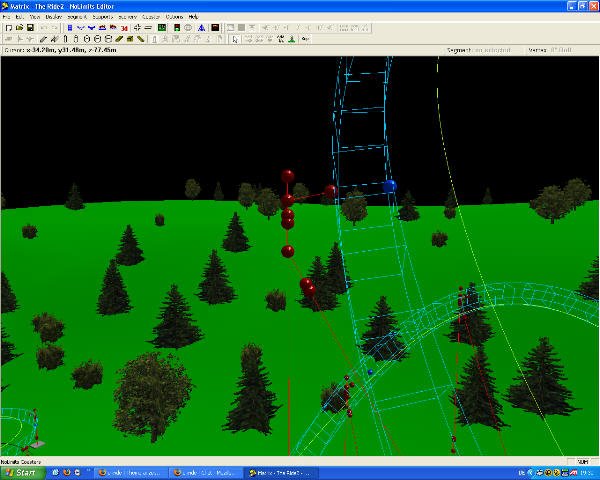Click the New file toolbar icon

point(8,28)
